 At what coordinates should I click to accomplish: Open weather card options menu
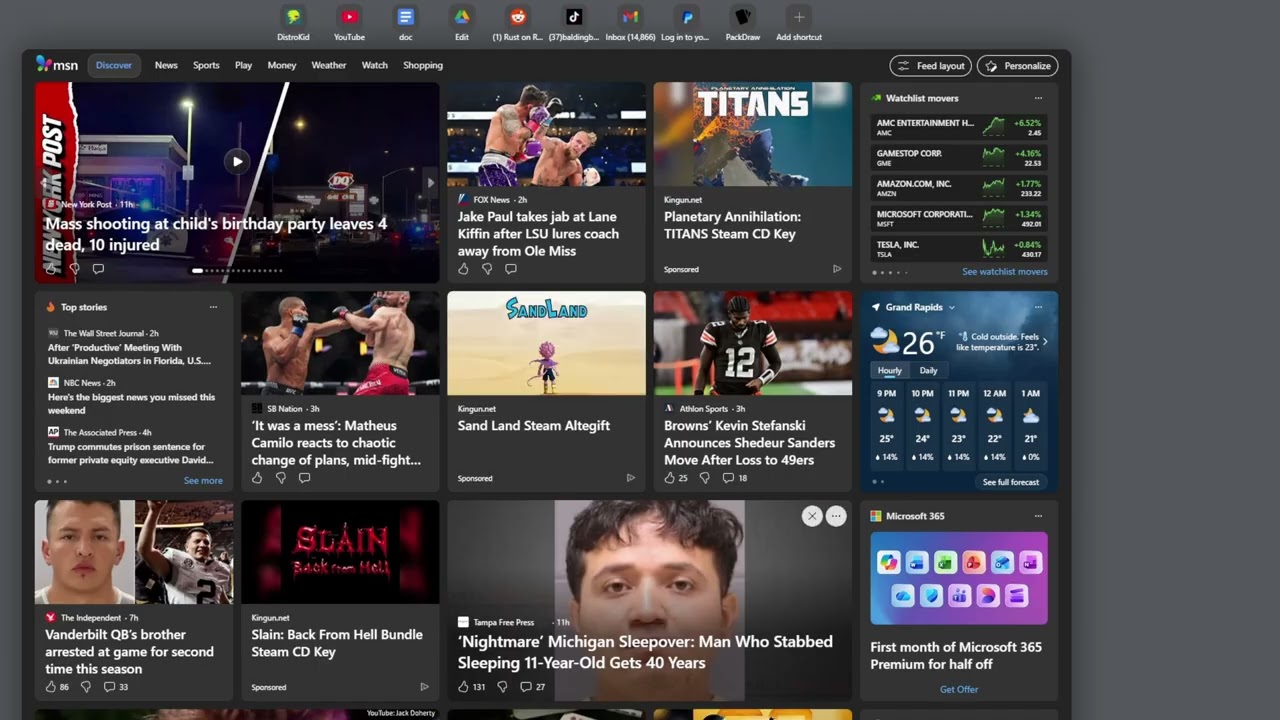[x=1038, y=307]
